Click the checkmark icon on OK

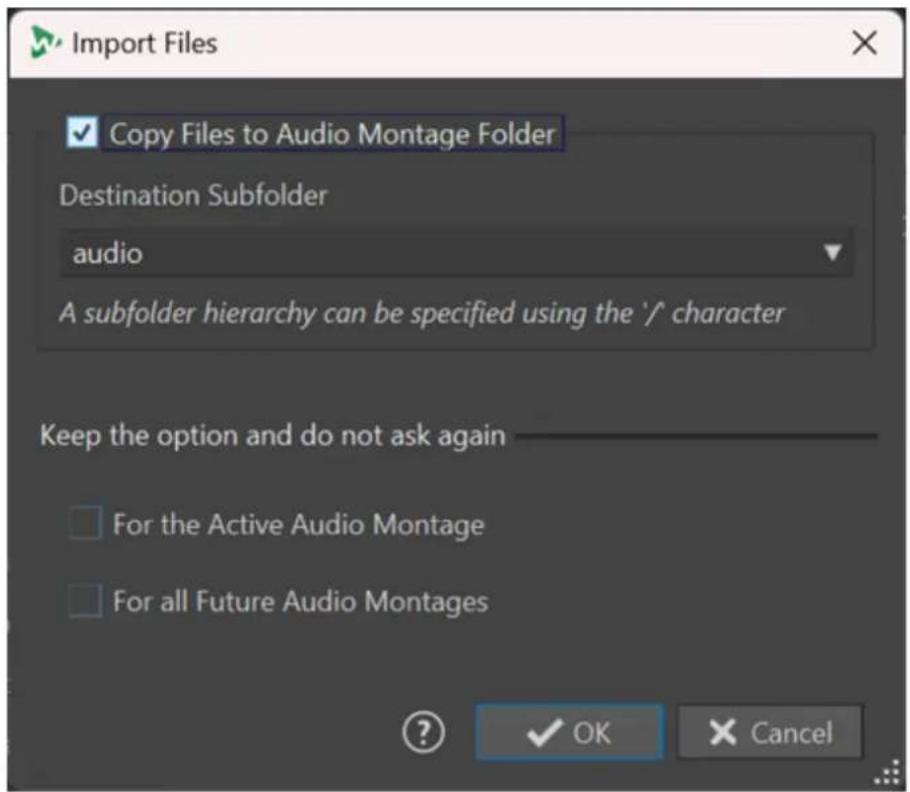(x=544, y=732)
